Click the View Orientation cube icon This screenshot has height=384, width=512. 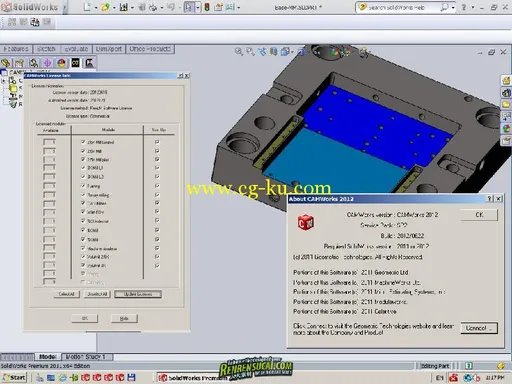(x=285, y=51)
